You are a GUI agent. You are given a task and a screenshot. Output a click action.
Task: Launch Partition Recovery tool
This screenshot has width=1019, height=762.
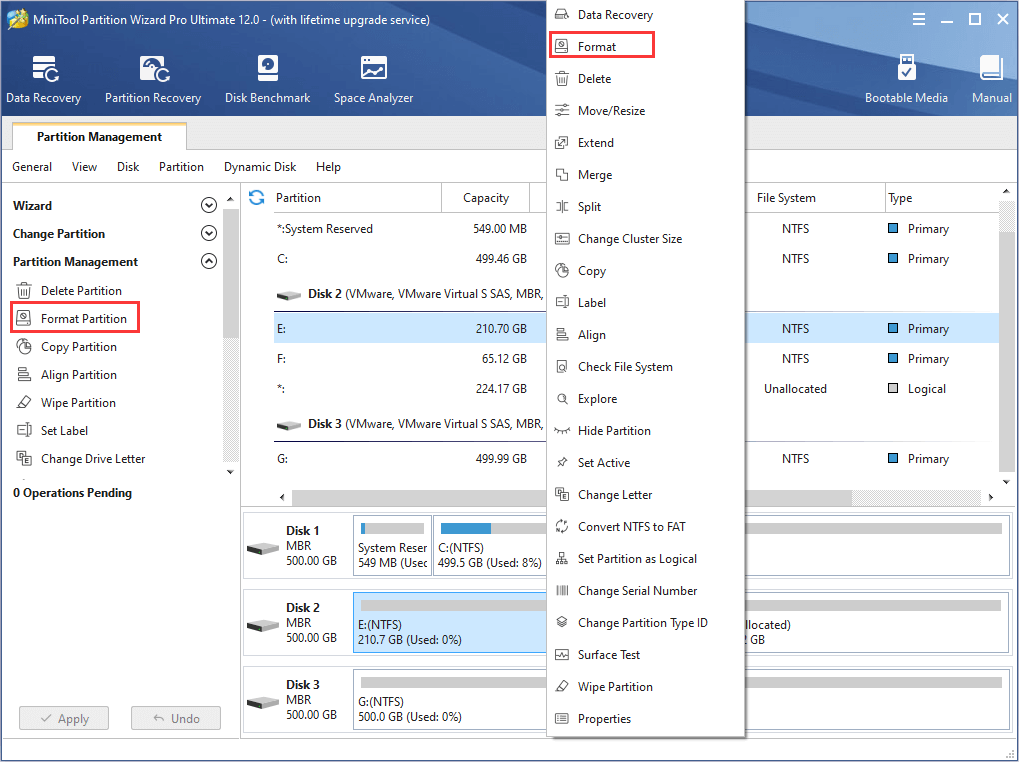point(153,79)
